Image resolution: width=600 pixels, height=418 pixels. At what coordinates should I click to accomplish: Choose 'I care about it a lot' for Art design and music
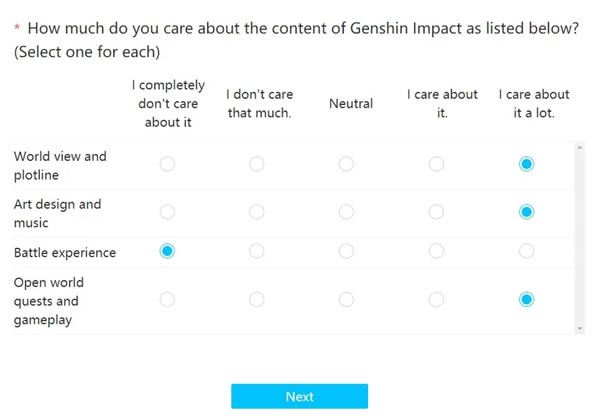(x=526, y=212)
